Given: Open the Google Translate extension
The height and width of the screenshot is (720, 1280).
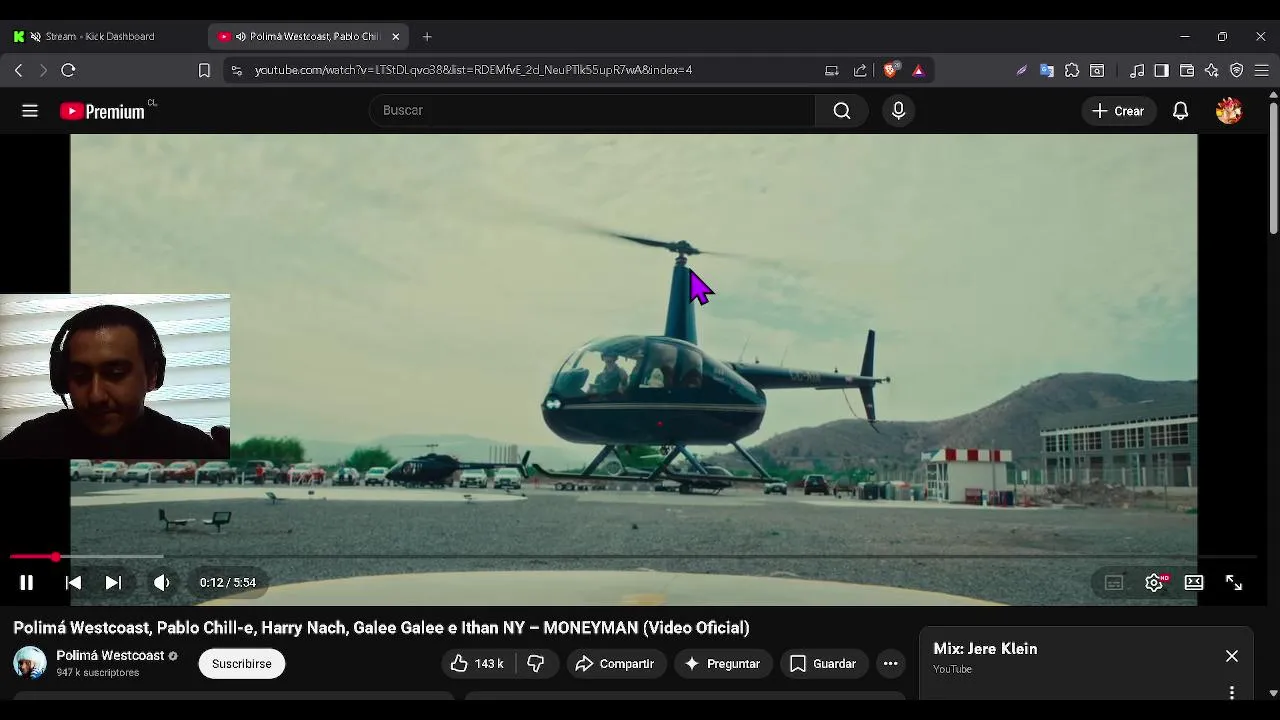Looking at the screenshot, I should [1047, 70].
